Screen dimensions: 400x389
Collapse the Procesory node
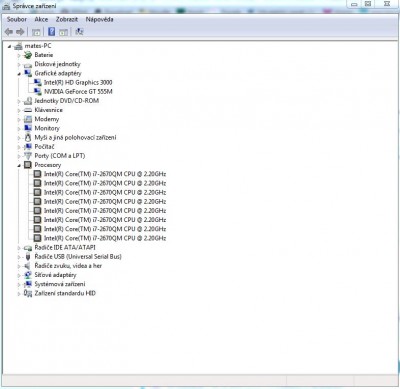pyautogui.click(x=19, y=165)
